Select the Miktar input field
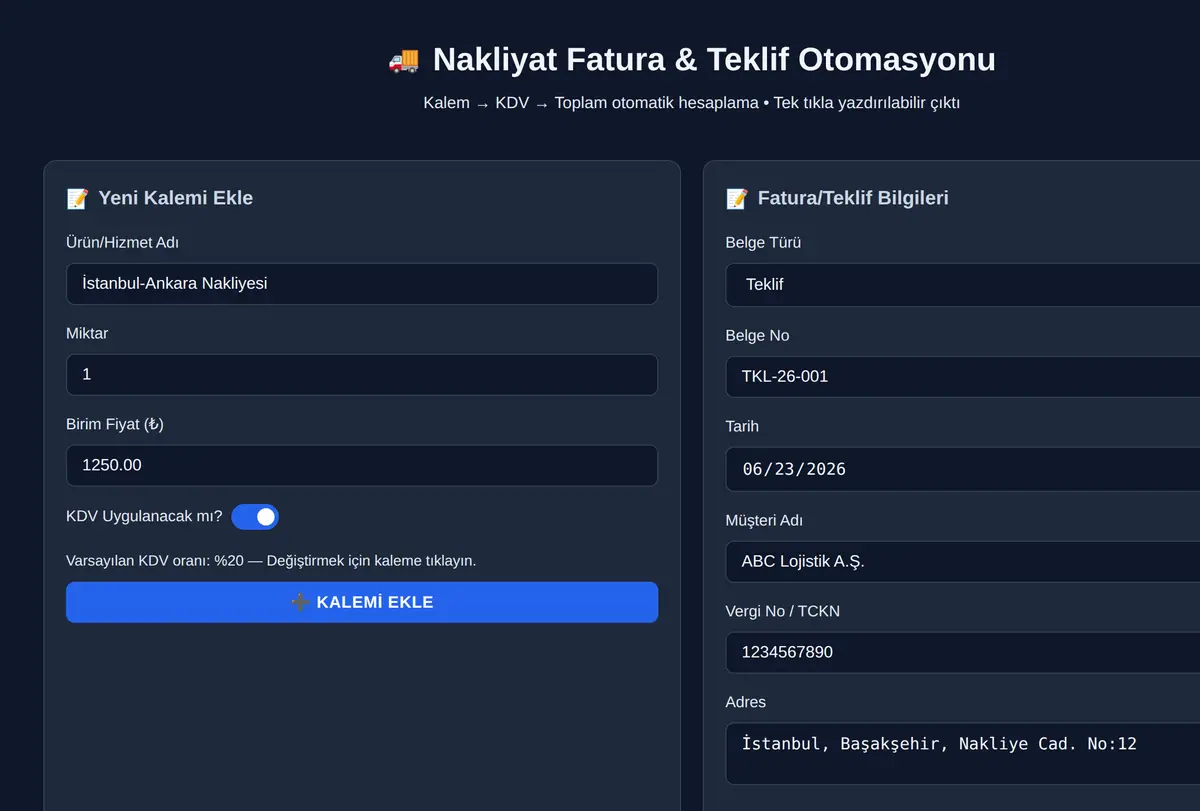This screenshot has width=1200, height=811. tap(362, 375)
